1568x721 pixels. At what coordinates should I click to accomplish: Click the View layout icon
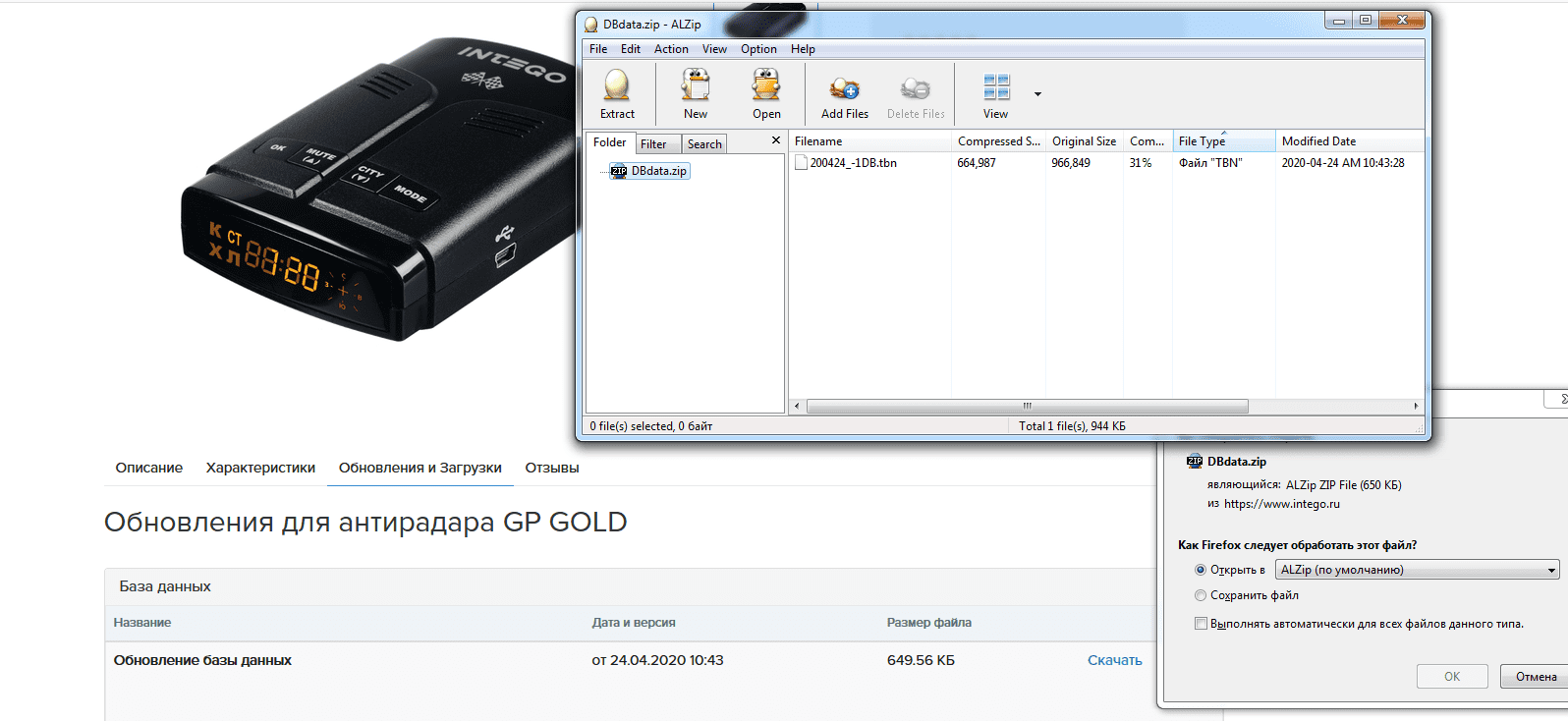point(996,87)
